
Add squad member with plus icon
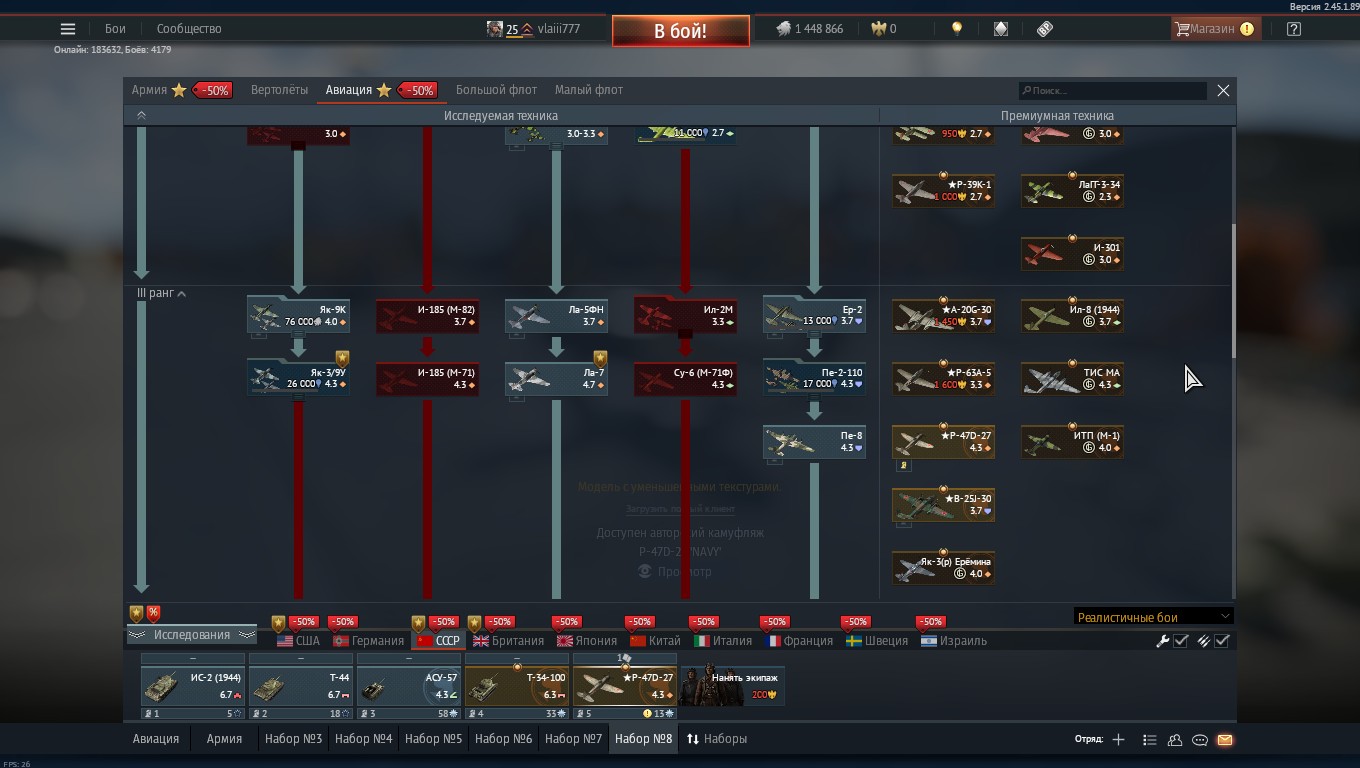(1118, 740)
